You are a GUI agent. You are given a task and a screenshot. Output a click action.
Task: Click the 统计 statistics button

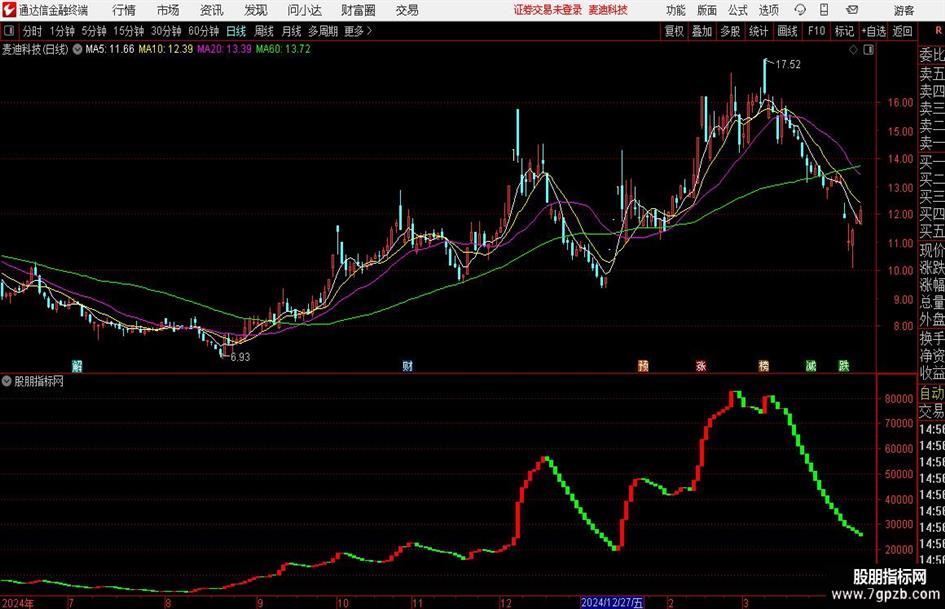point(758,31)
